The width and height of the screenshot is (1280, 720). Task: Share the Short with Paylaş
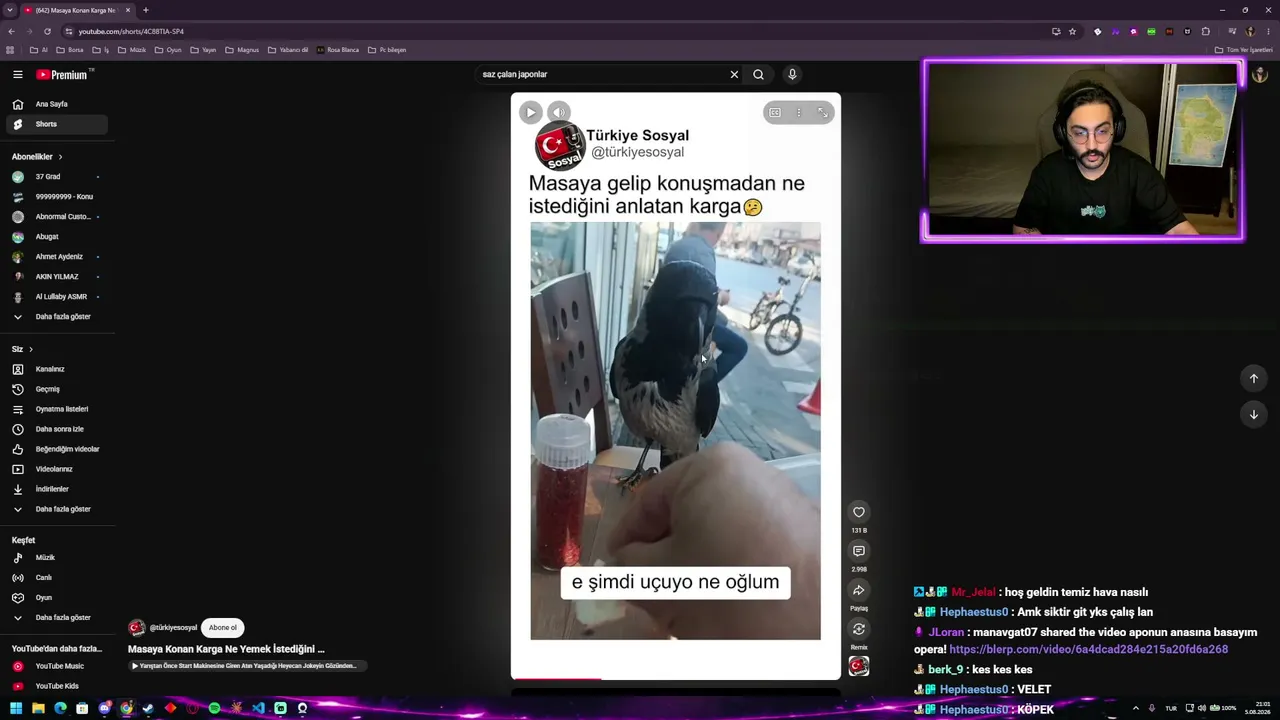click(x=858, y=590)
